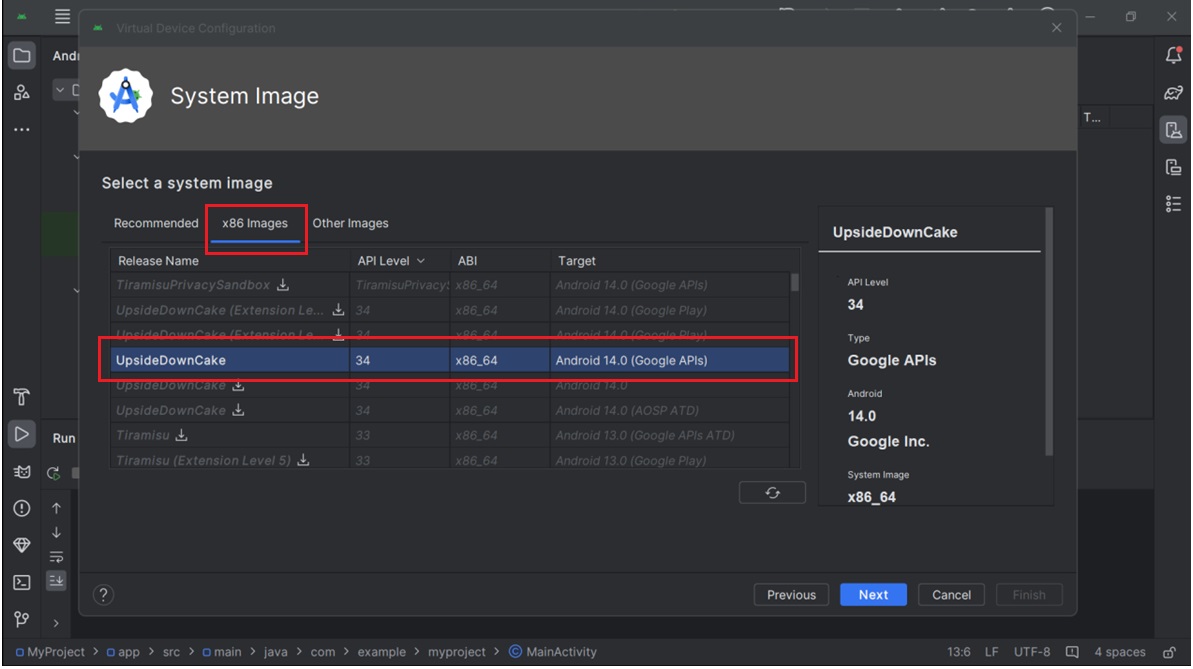Click the details panel scrollbar
The width and height of the screenshot is (1193, 669).
1049,332
